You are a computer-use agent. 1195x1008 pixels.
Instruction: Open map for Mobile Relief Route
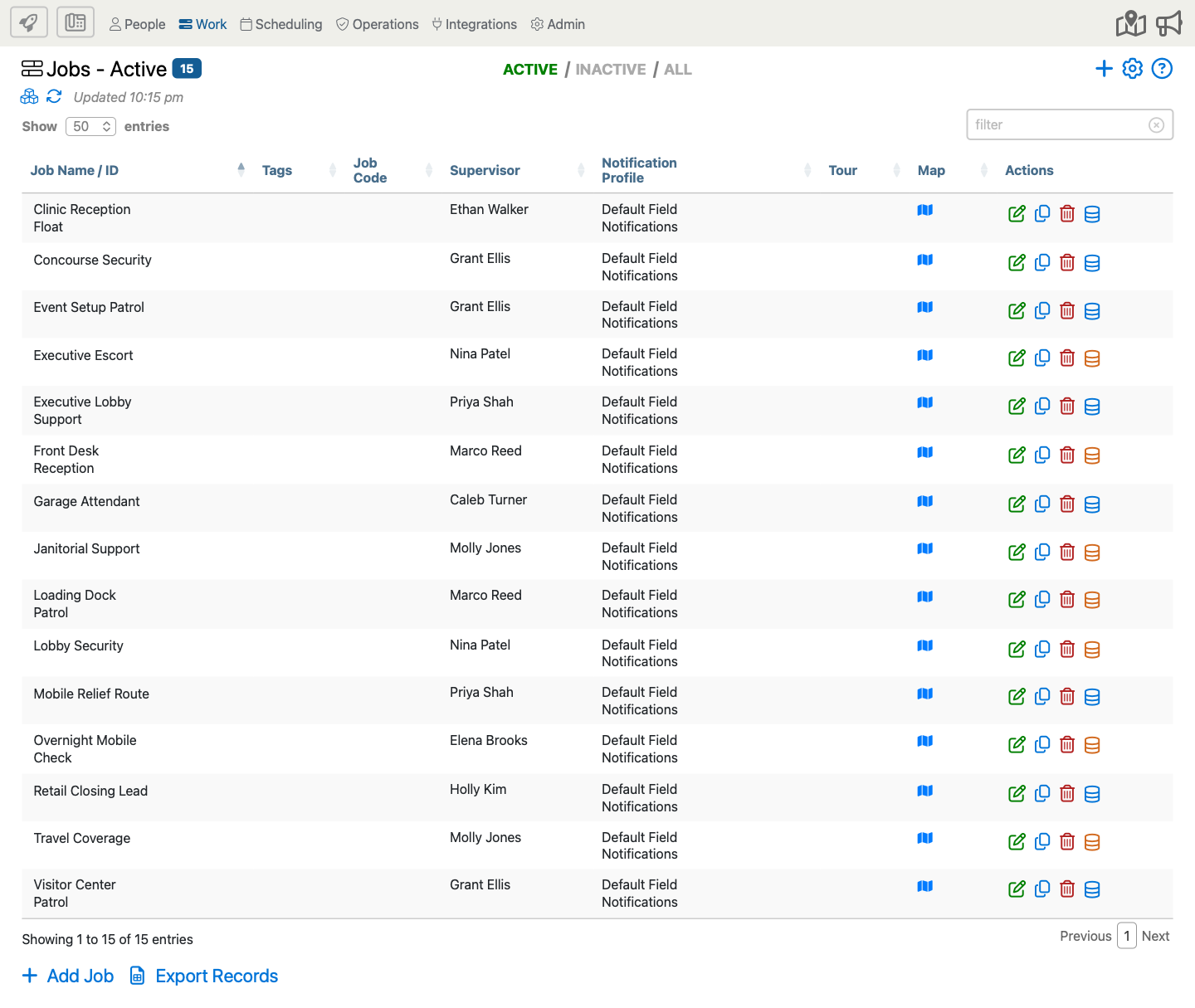925,694
